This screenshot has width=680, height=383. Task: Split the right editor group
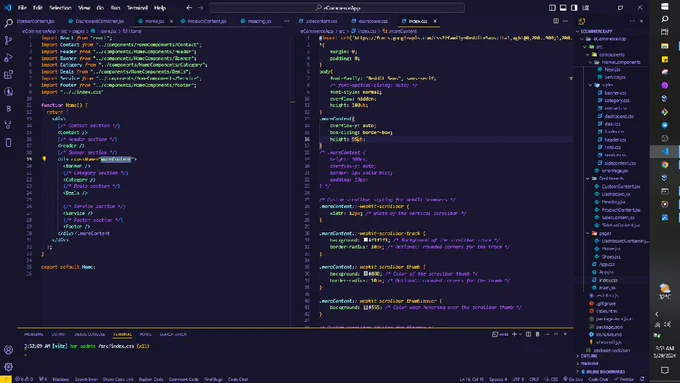pyautogui.click(x=556, y=21)
